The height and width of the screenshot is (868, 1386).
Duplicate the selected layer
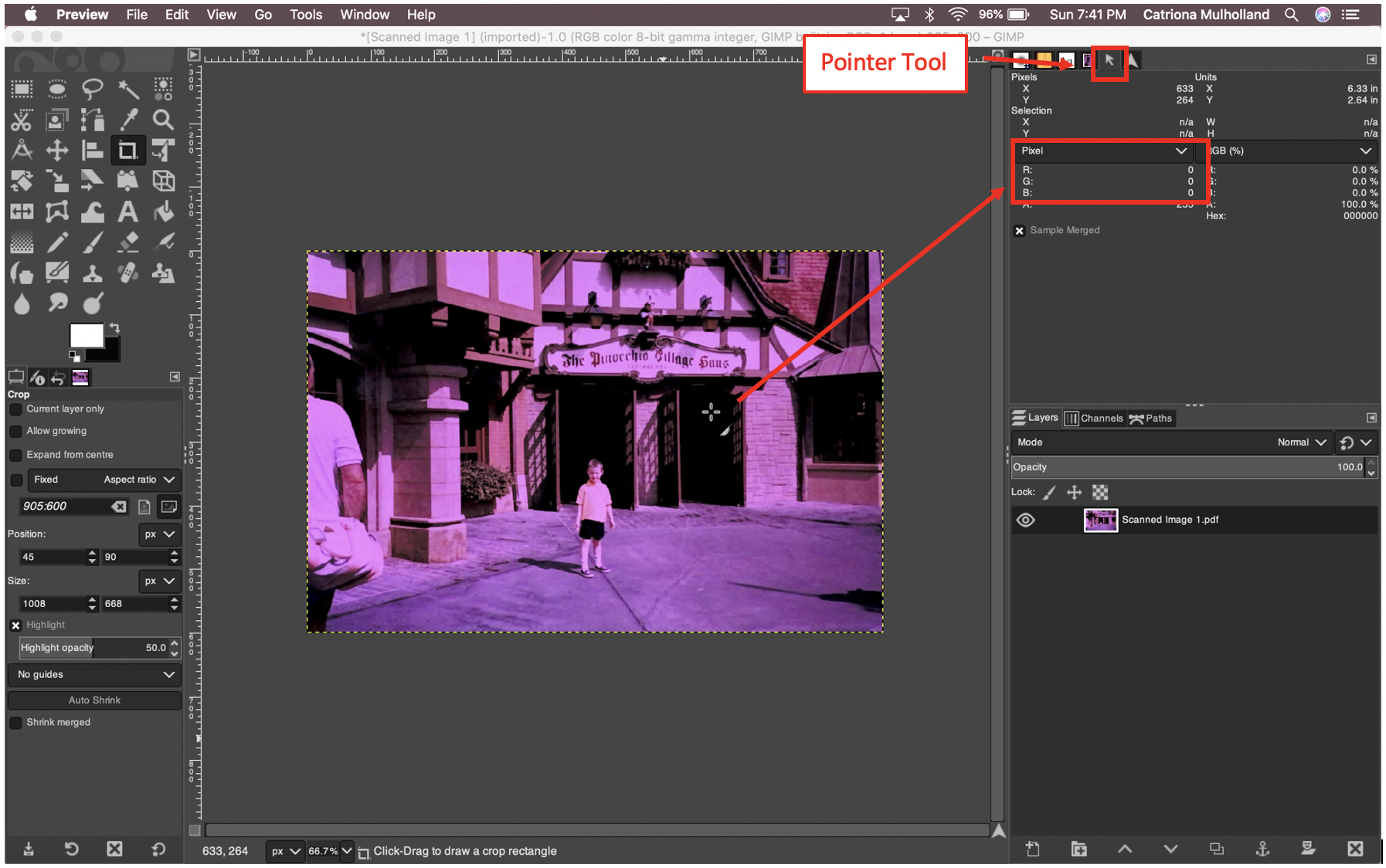click(x=1217, y=849)
